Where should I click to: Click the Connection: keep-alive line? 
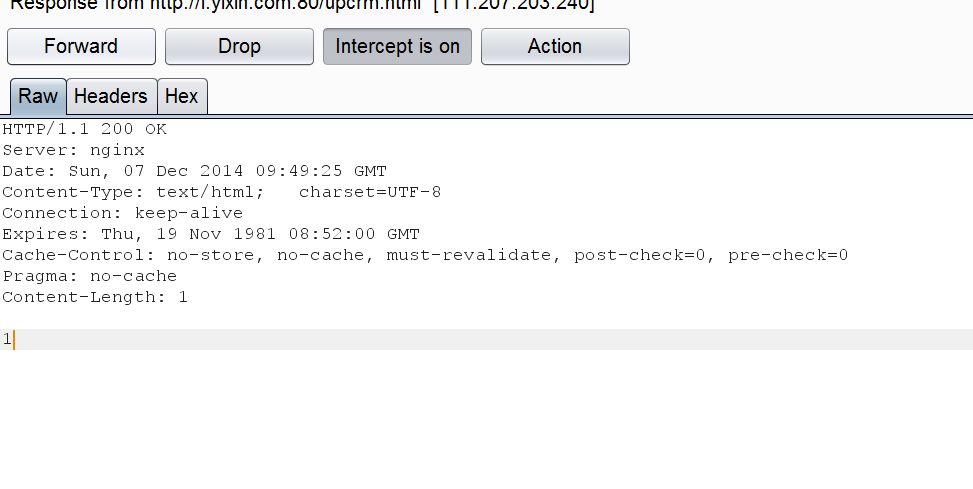click(x=122, y=213)
